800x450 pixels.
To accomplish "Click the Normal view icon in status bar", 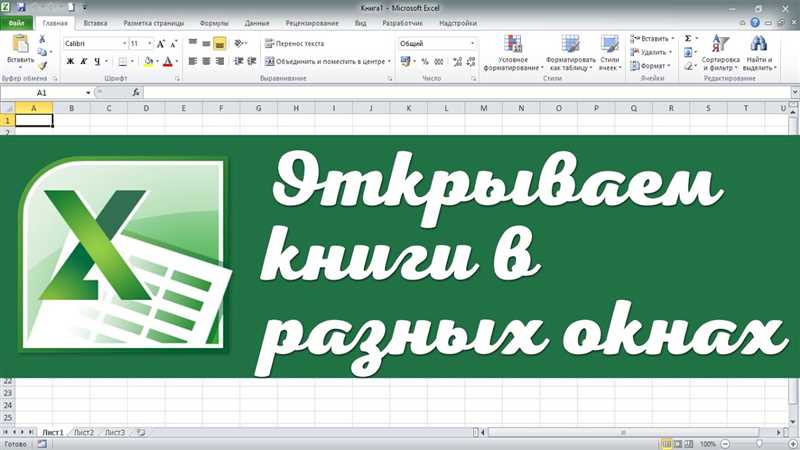I will tap(666, 444).
